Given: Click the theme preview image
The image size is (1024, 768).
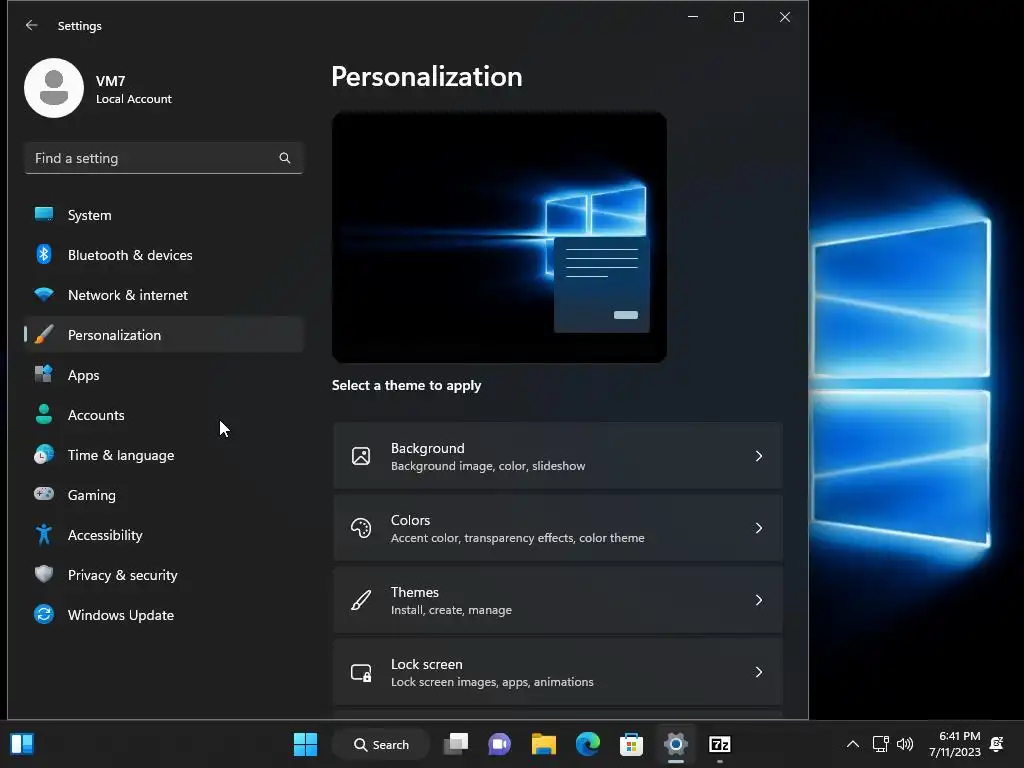Looking at the screenshot, I should pos(500,237).
